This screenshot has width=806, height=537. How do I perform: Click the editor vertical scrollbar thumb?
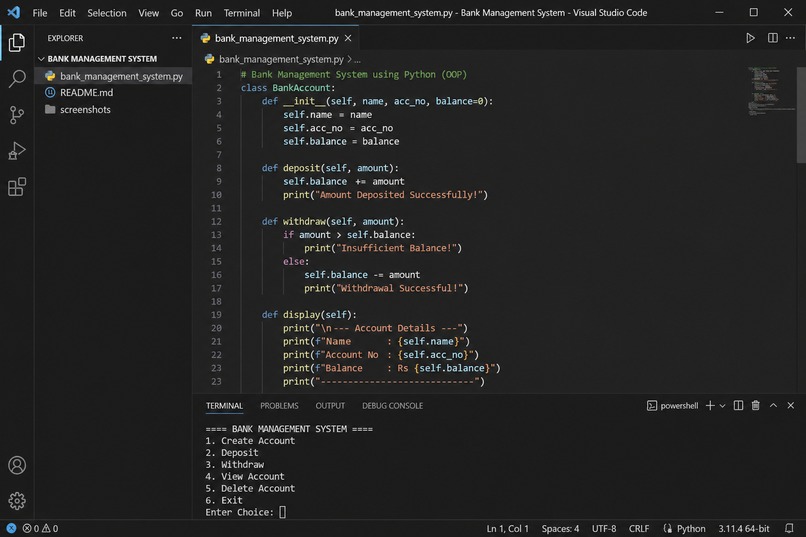(x=801, y=116)
